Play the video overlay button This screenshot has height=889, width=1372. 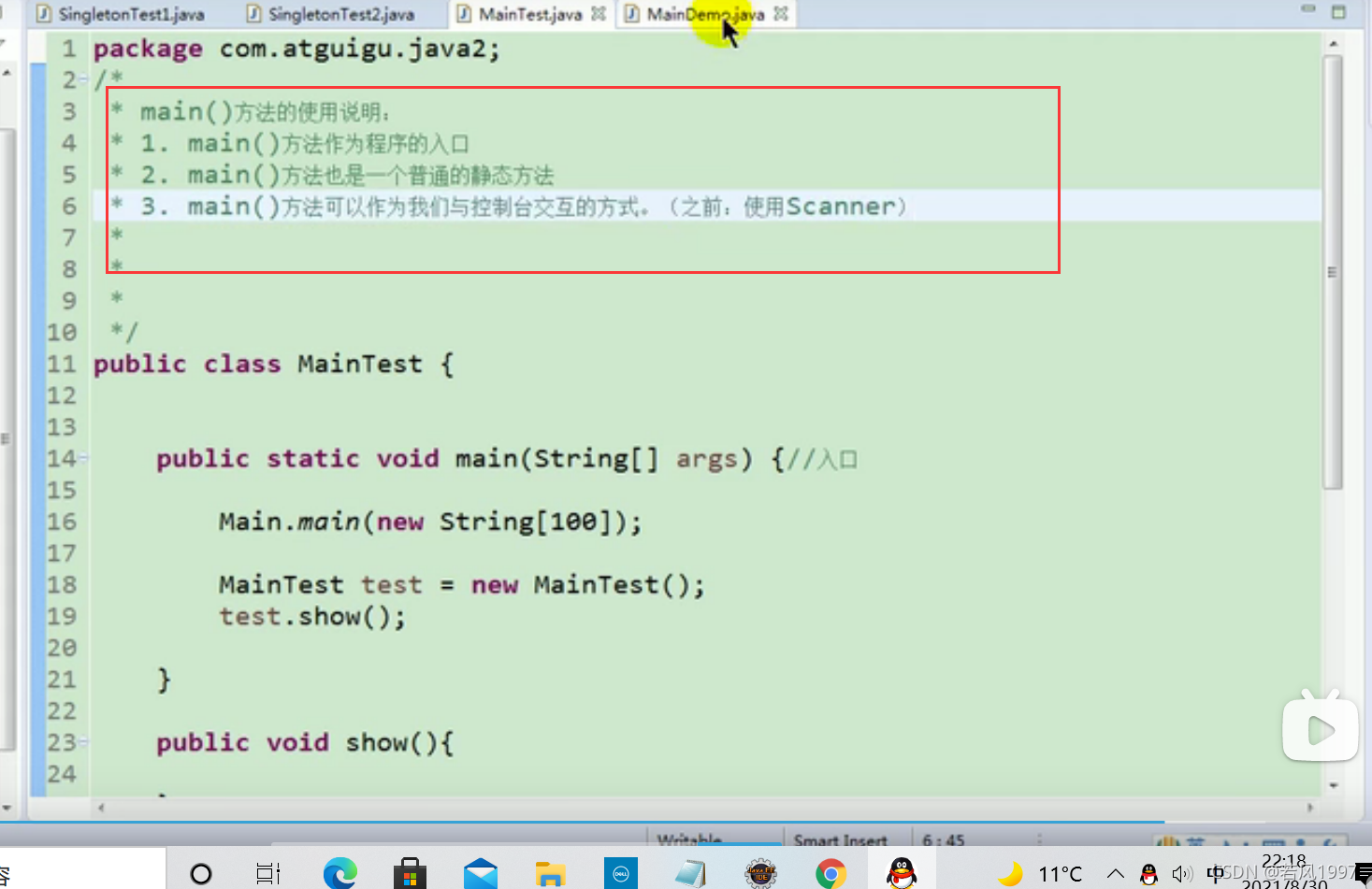[1320, 727]
